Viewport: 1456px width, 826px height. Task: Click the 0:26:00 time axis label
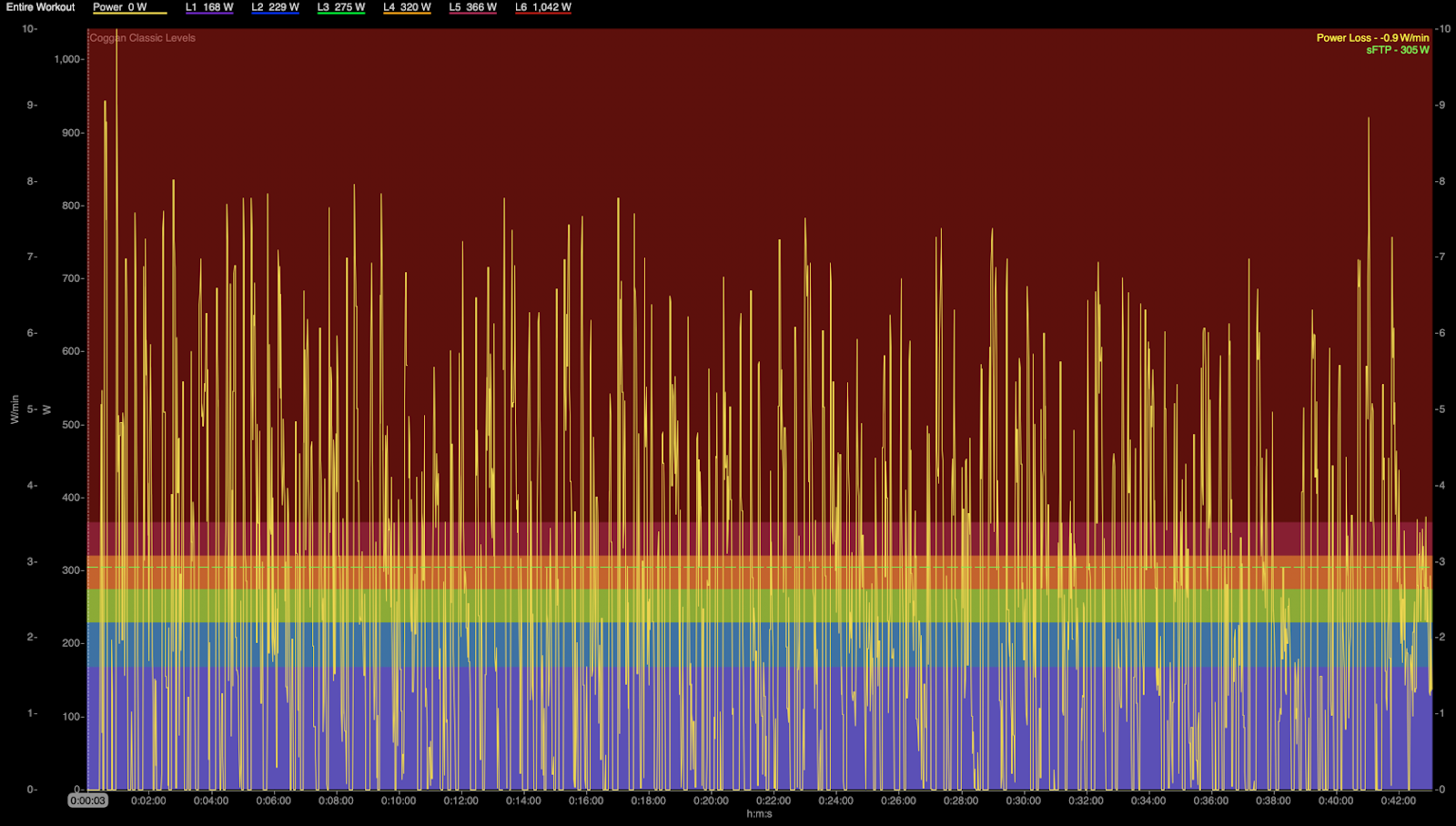tap(898, 801)
